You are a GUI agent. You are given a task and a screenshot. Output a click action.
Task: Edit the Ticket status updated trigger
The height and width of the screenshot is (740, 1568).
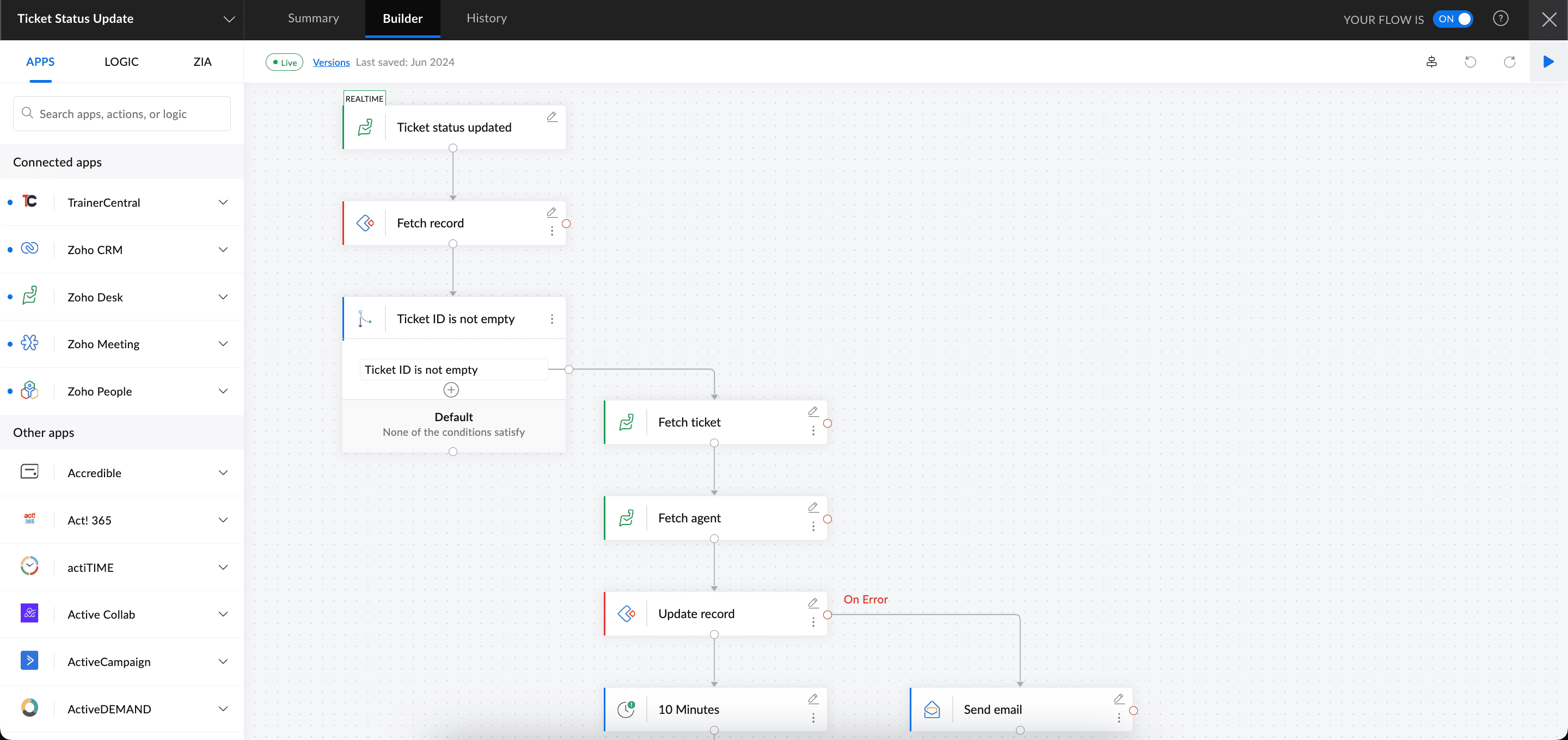pyautogui.click(x=552, y=117)
